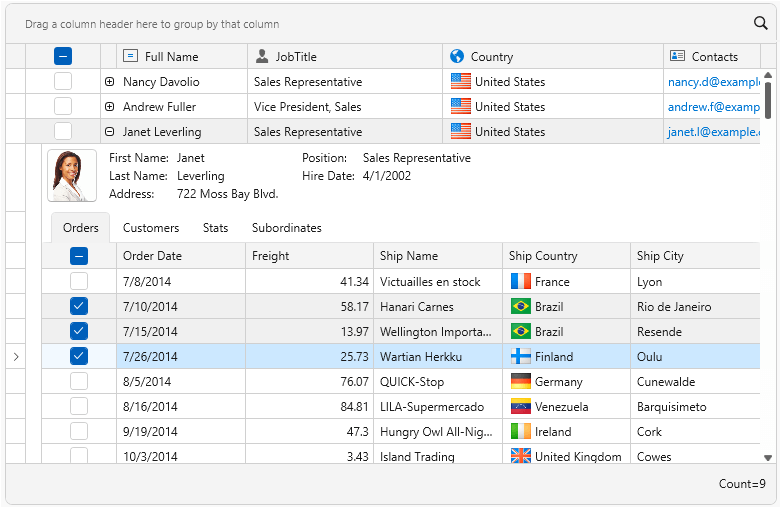Click the vertical scrollbar thumb
This screenshot has width=780, height=508.
768,100
